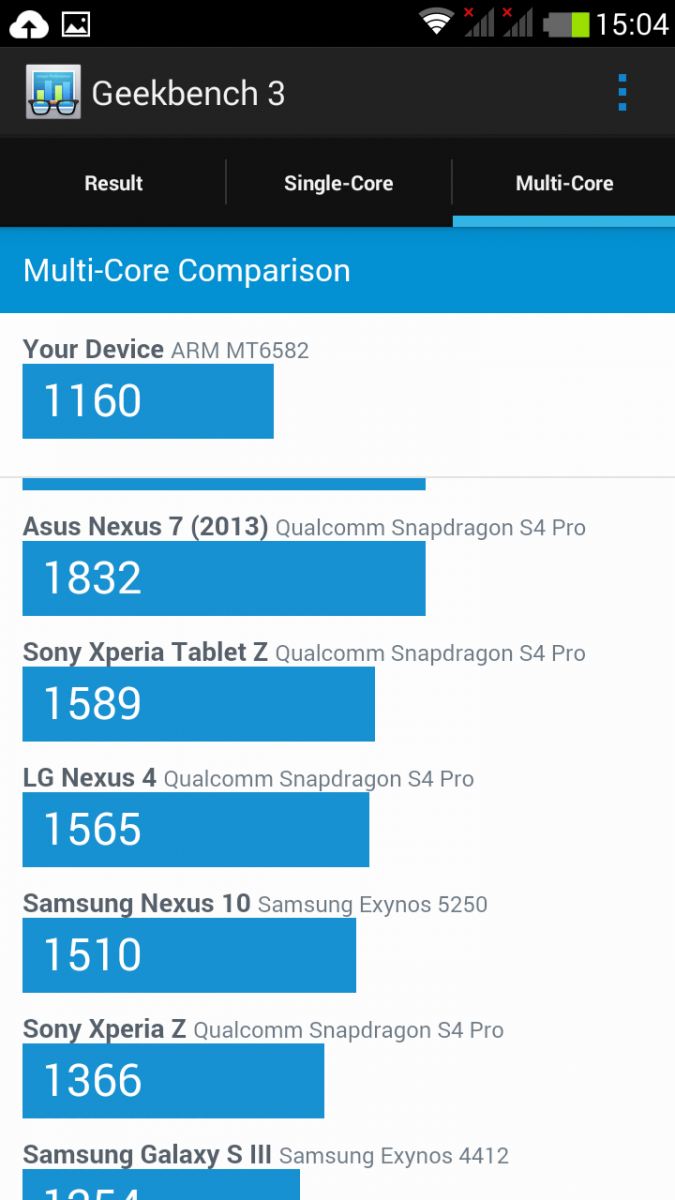Tap the 15:04 clock in status bar
This screenshot has width=675, height=1200.
(631, 23)
